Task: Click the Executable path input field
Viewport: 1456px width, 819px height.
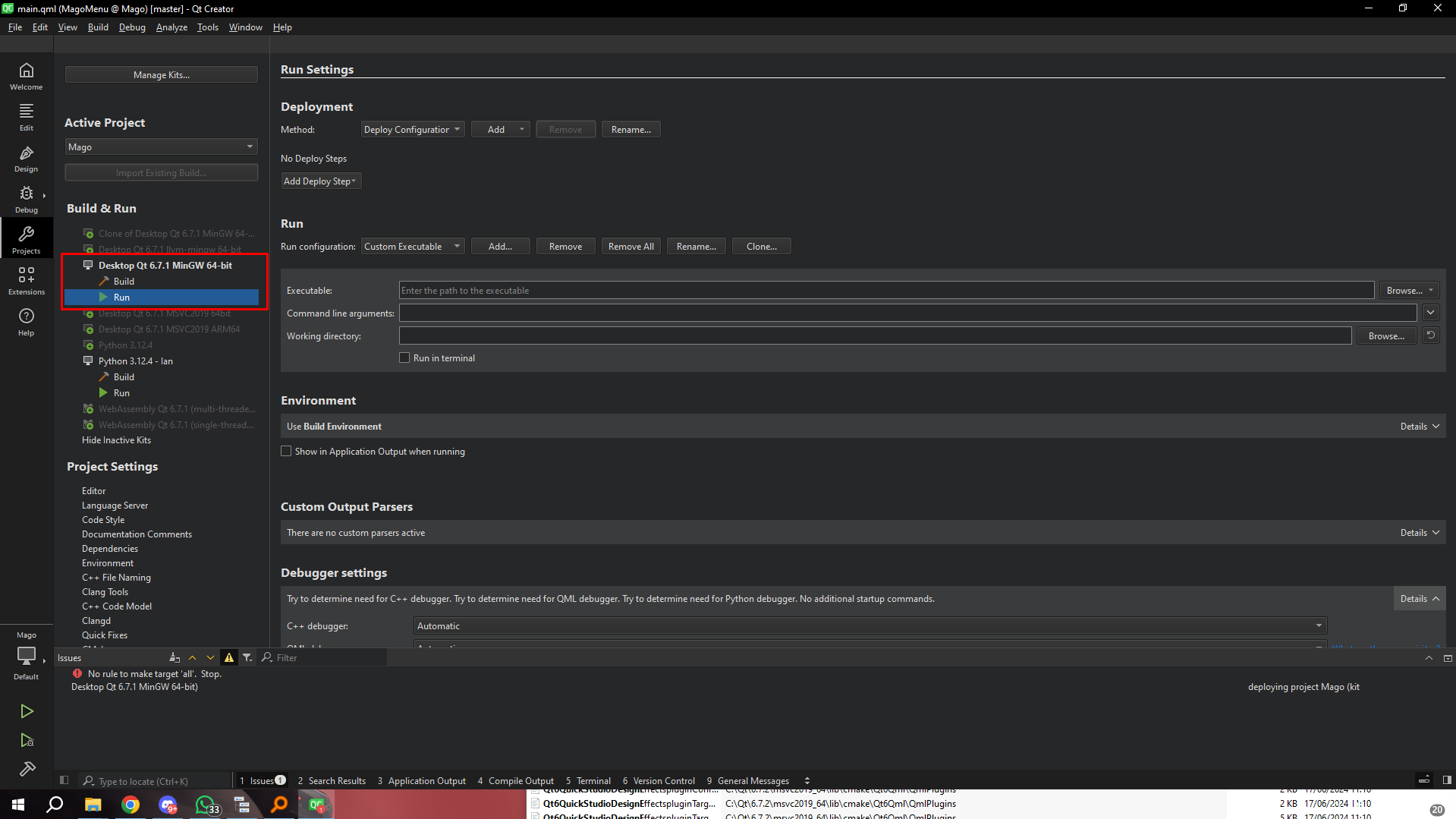Action: [x=886, y=290]
